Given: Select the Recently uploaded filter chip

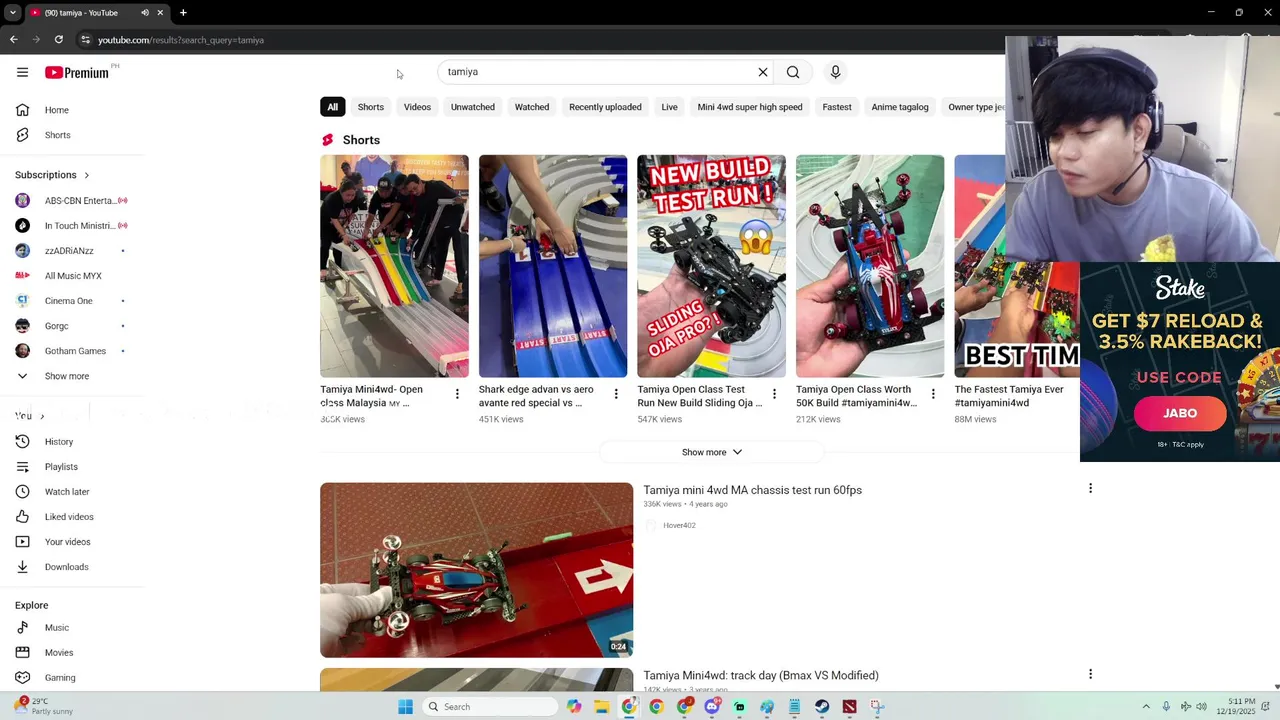Looking at the screenshot, I should click(605, 107).
